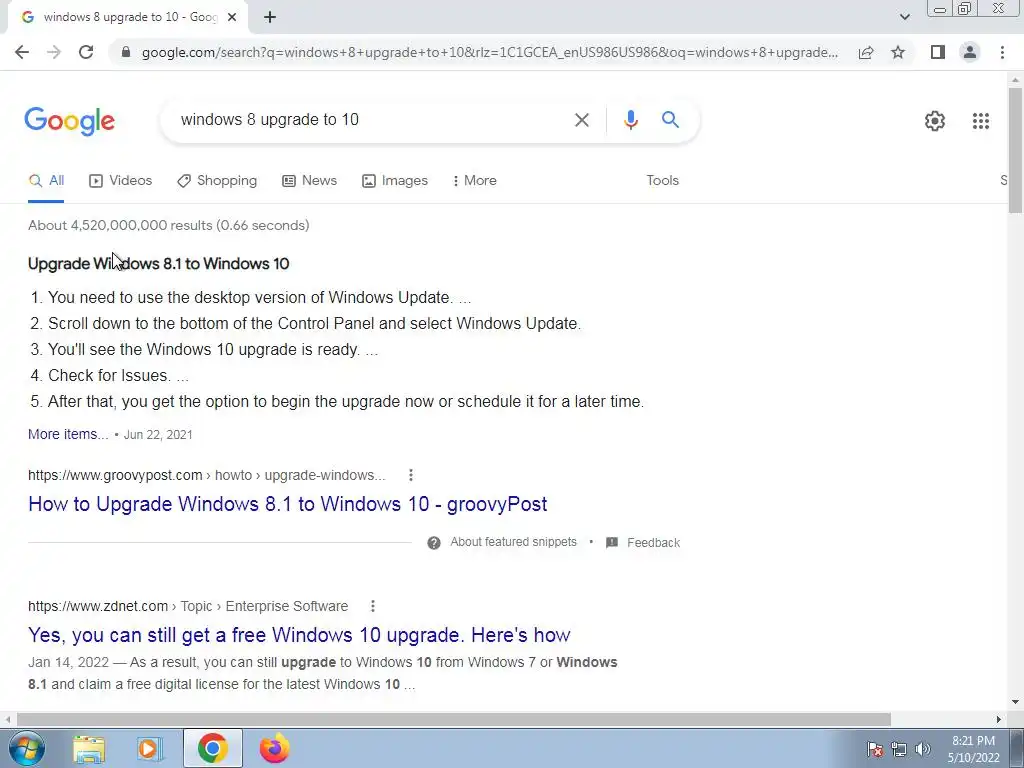Switch to the Images tab
The width and height of the screenshot is (1024, 768).
click(x=395, y=181)
